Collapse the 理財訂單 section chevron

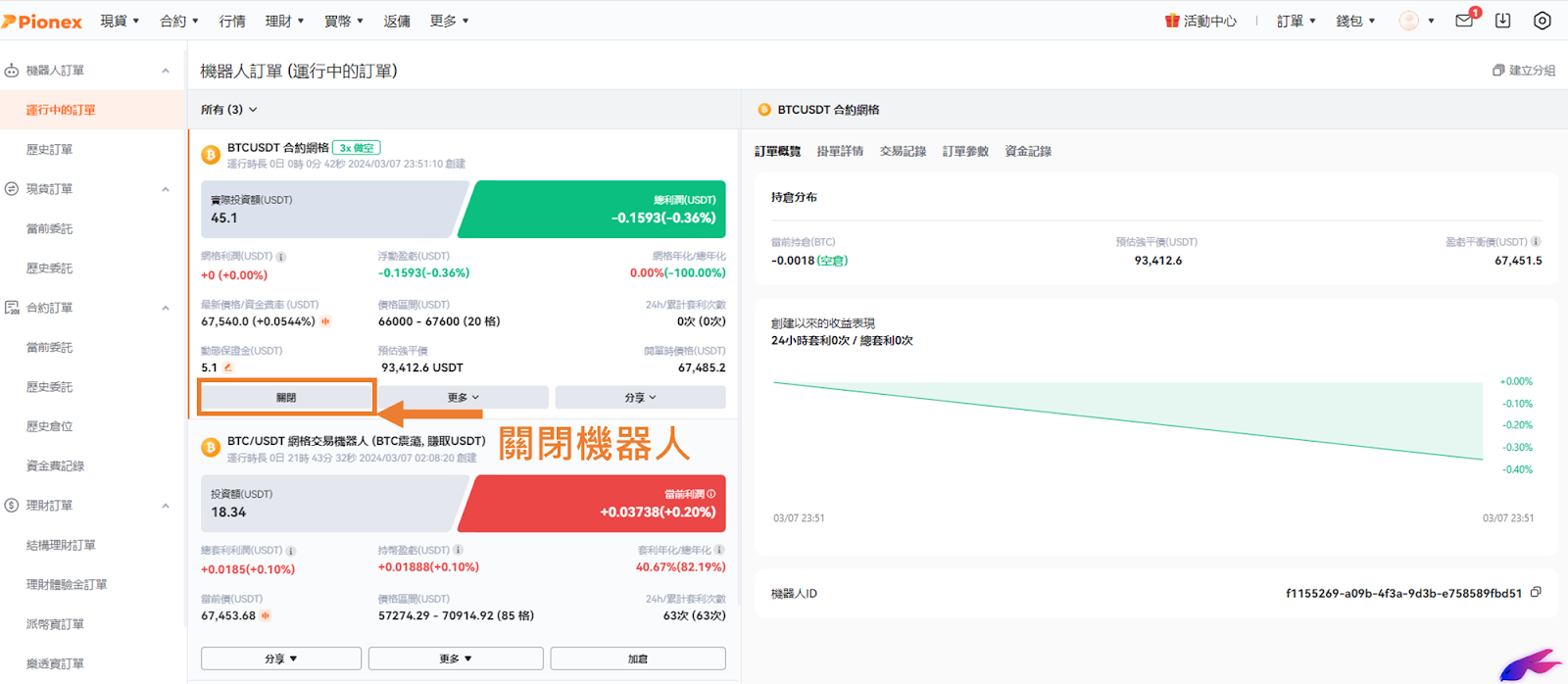click(166, 506)
